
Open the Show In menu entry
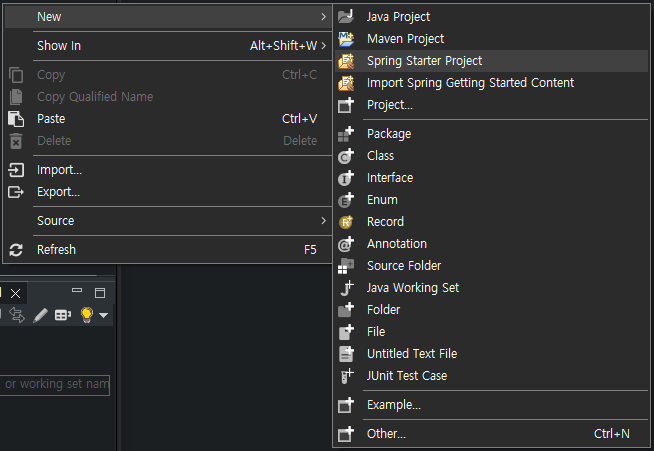[x=168, y=46]
